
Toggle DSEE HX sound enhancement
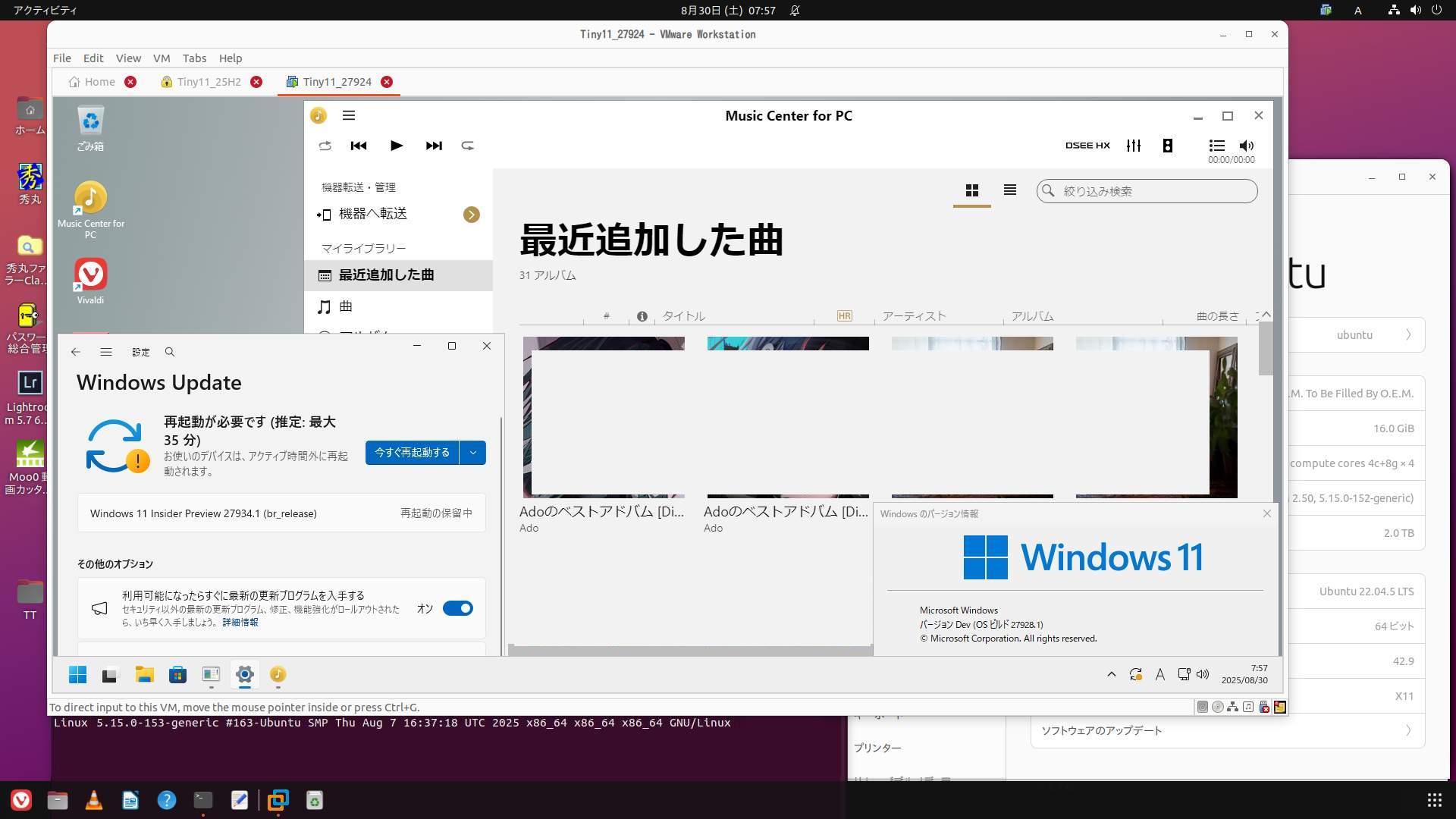(x=1087, y=146)
